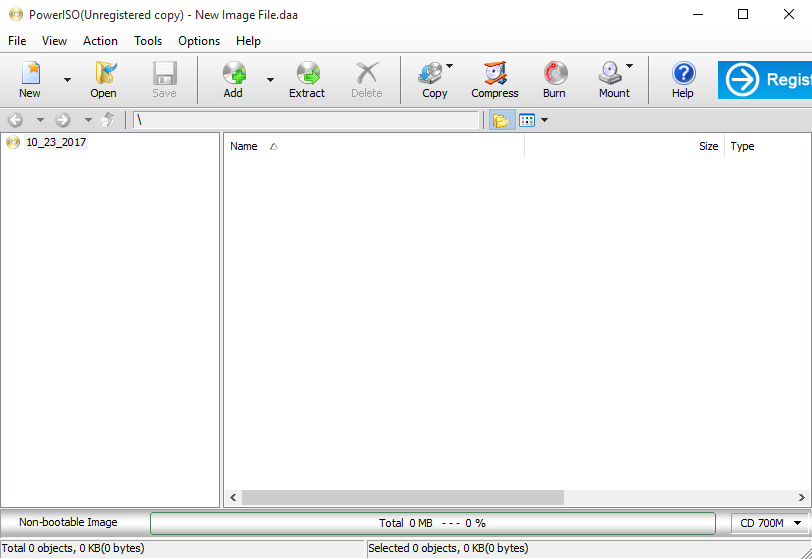812x559 pixels.
Task: Open the Action menu
Action: (100, 41)
